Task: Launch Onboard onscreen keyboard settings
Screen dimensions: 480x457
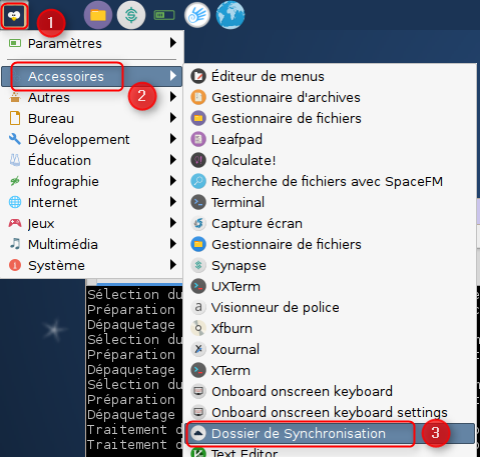Action: point(330,412)
